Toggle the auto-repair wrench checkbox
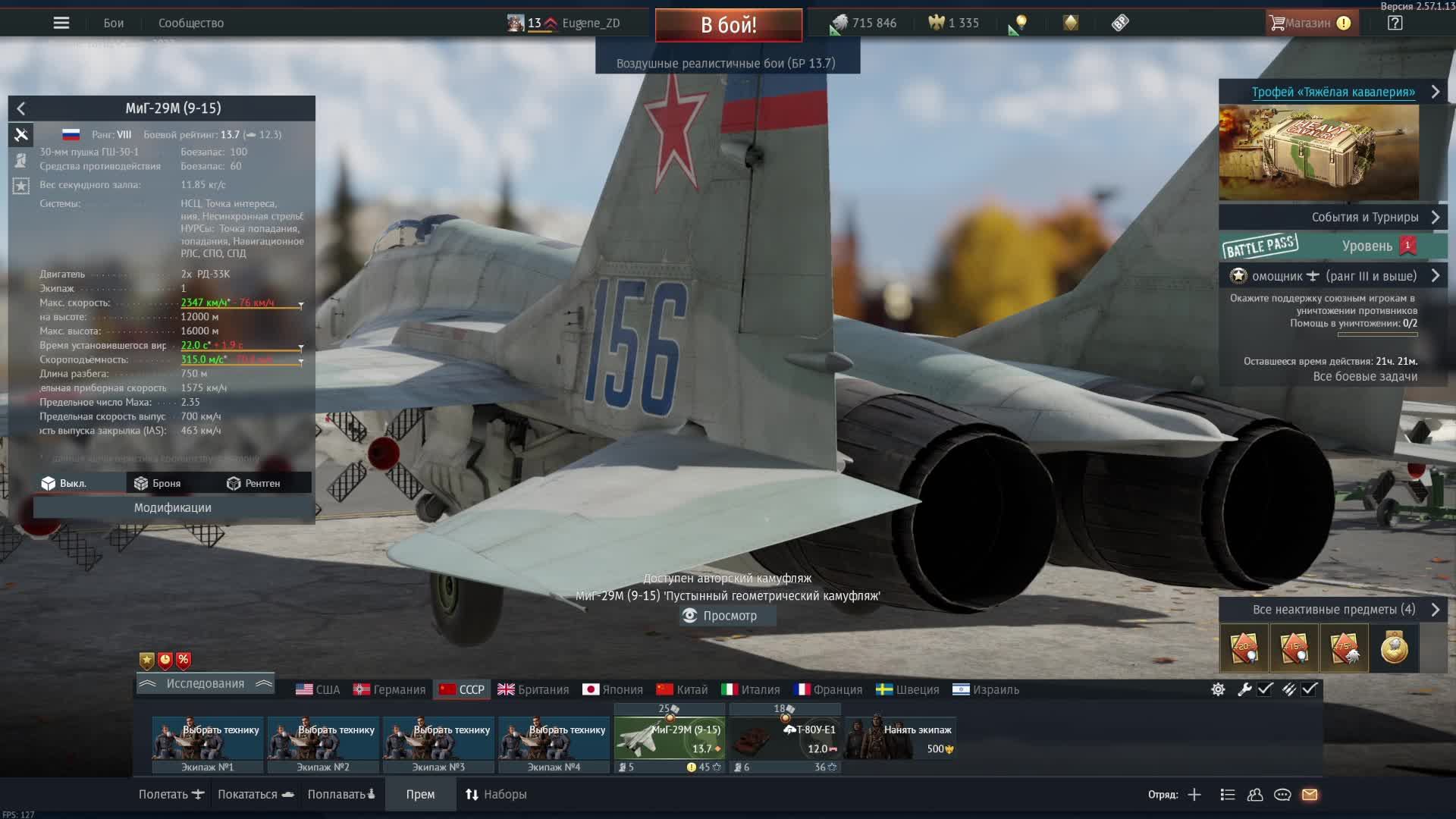This screenshot has height=819, width=1456. [1265, 689]
